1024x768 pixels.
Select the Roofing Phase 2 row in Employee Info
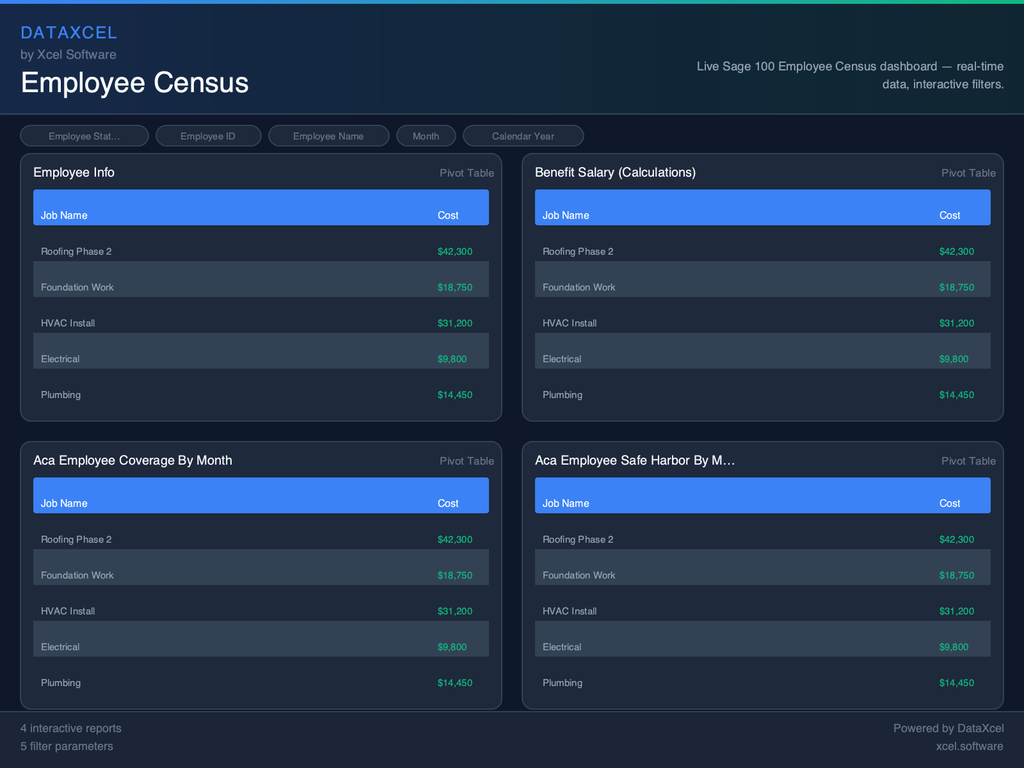260,251
